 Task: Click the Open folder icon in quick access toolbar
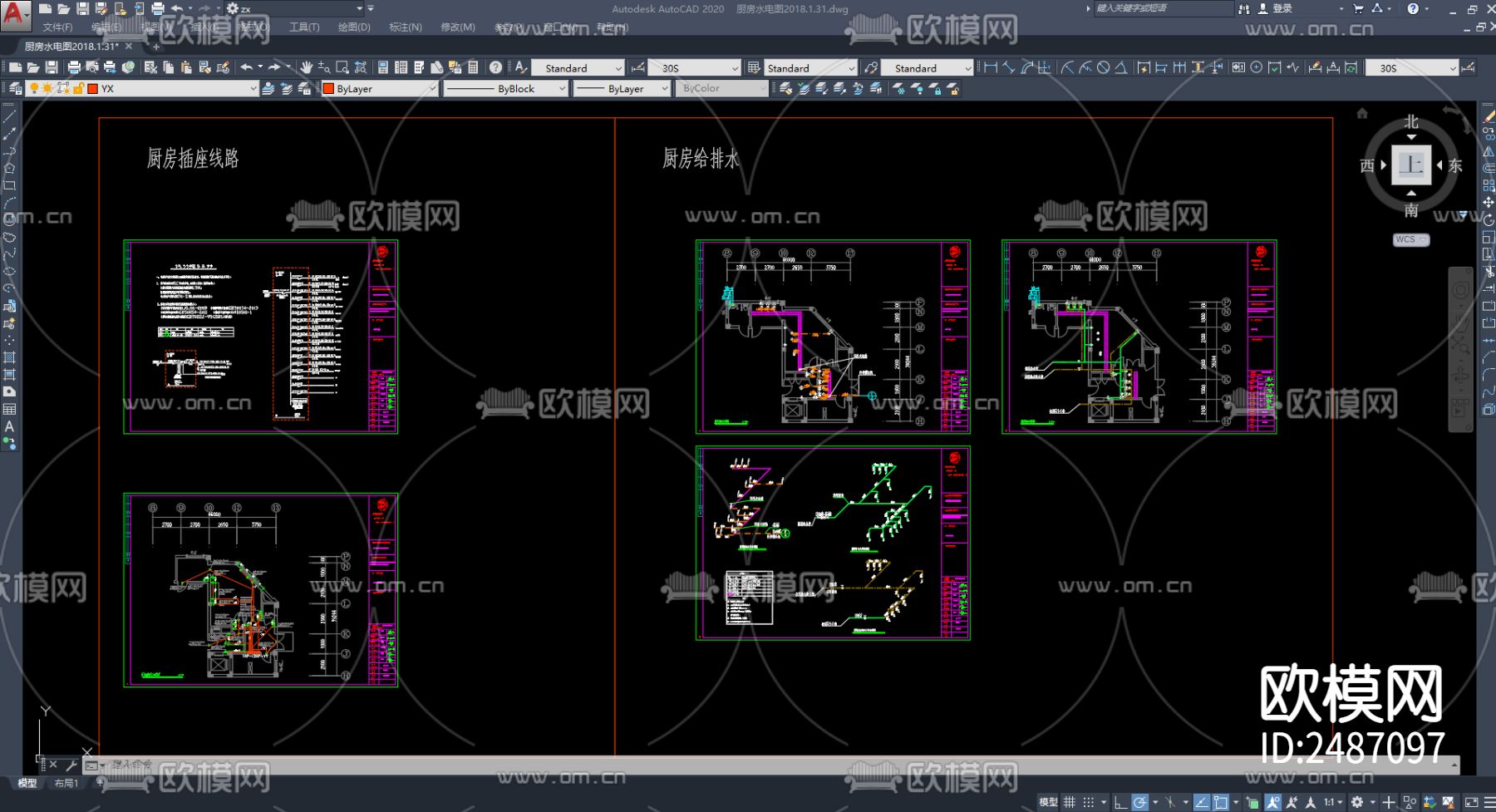point(64,8)
